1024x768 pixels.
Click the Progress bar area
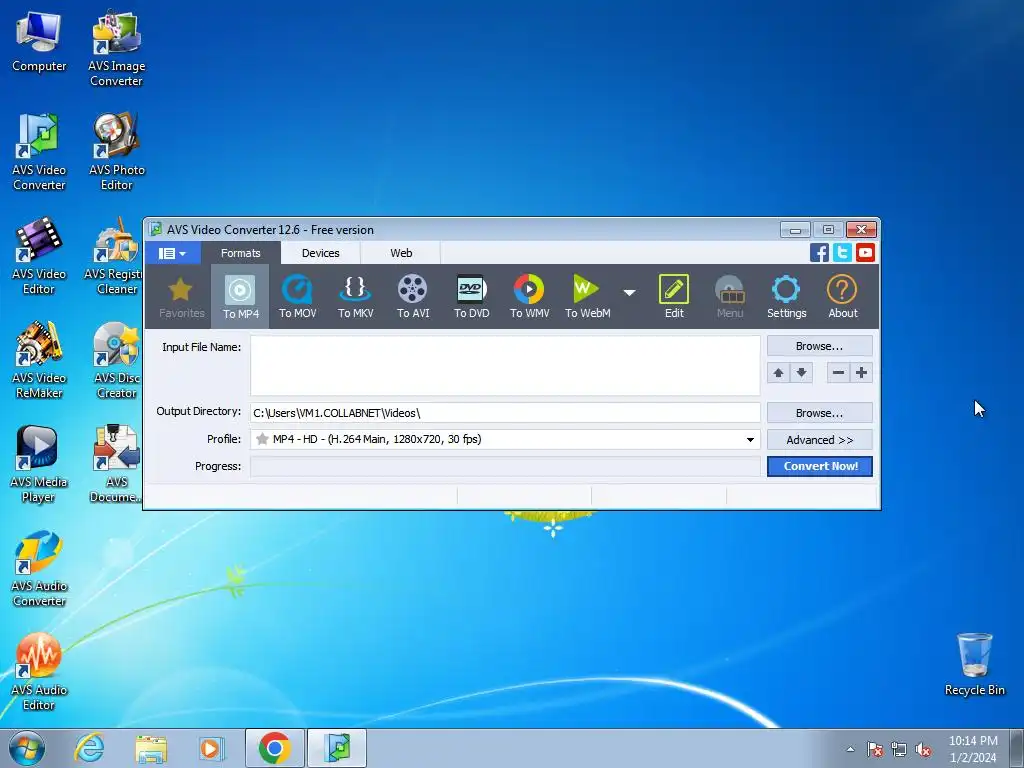(x=505, y=466)
